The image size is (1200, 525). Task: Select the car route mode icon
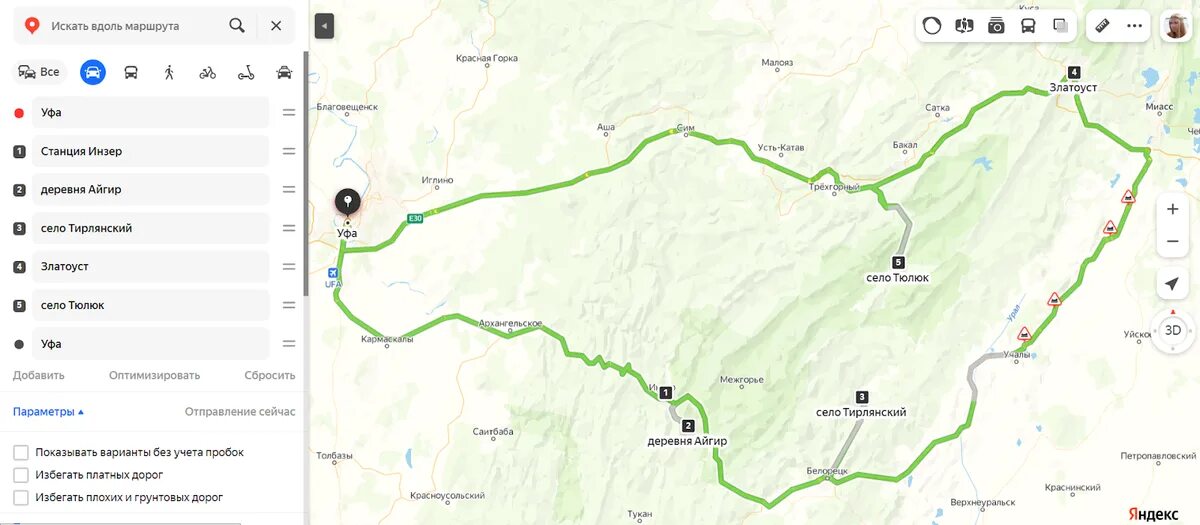[x=93, y=72]
